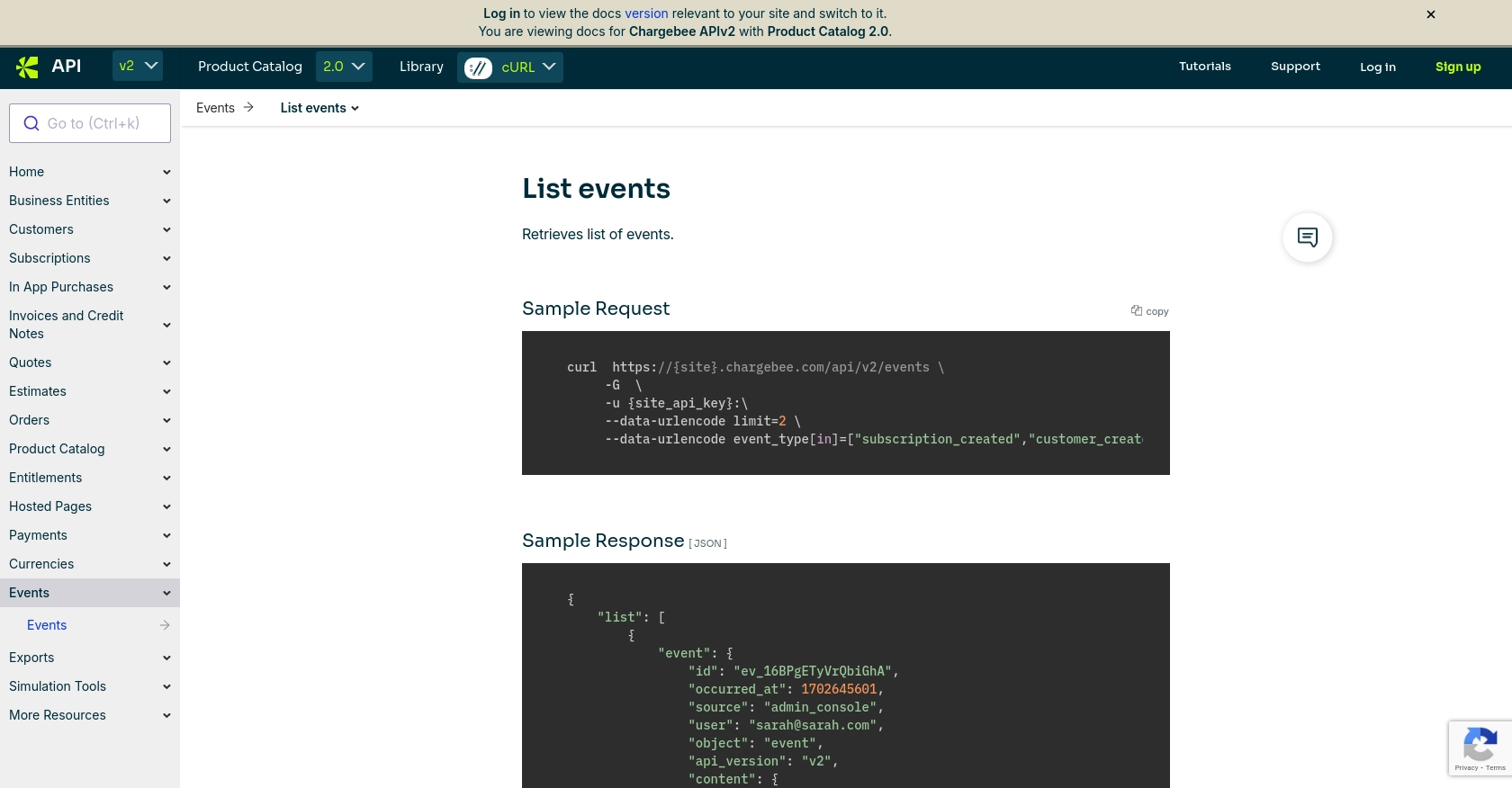Click the Log in link in banner
The width and height of the screenshot is (1512, 788).
501,13
